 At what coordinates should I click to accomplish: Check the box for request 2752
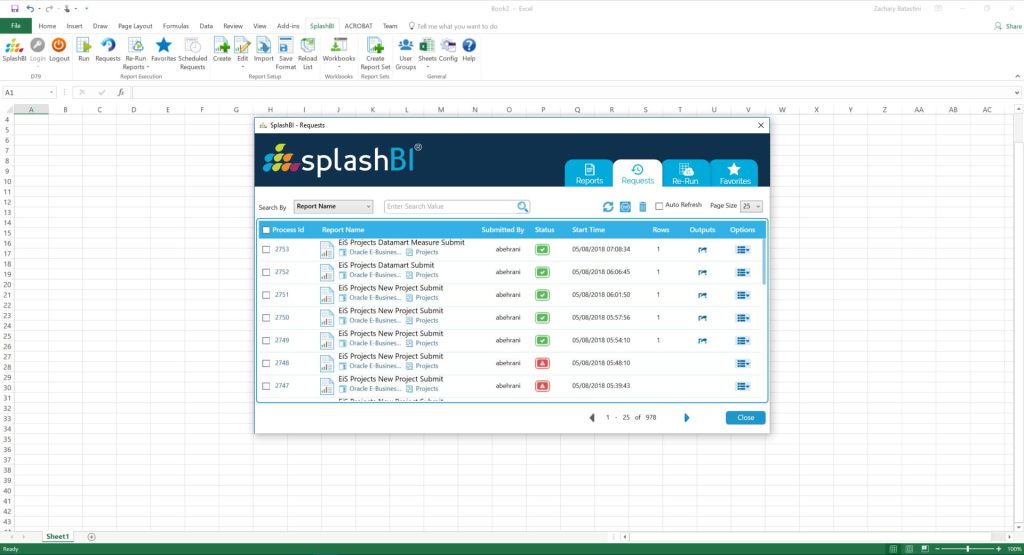[x=266, y=272]
